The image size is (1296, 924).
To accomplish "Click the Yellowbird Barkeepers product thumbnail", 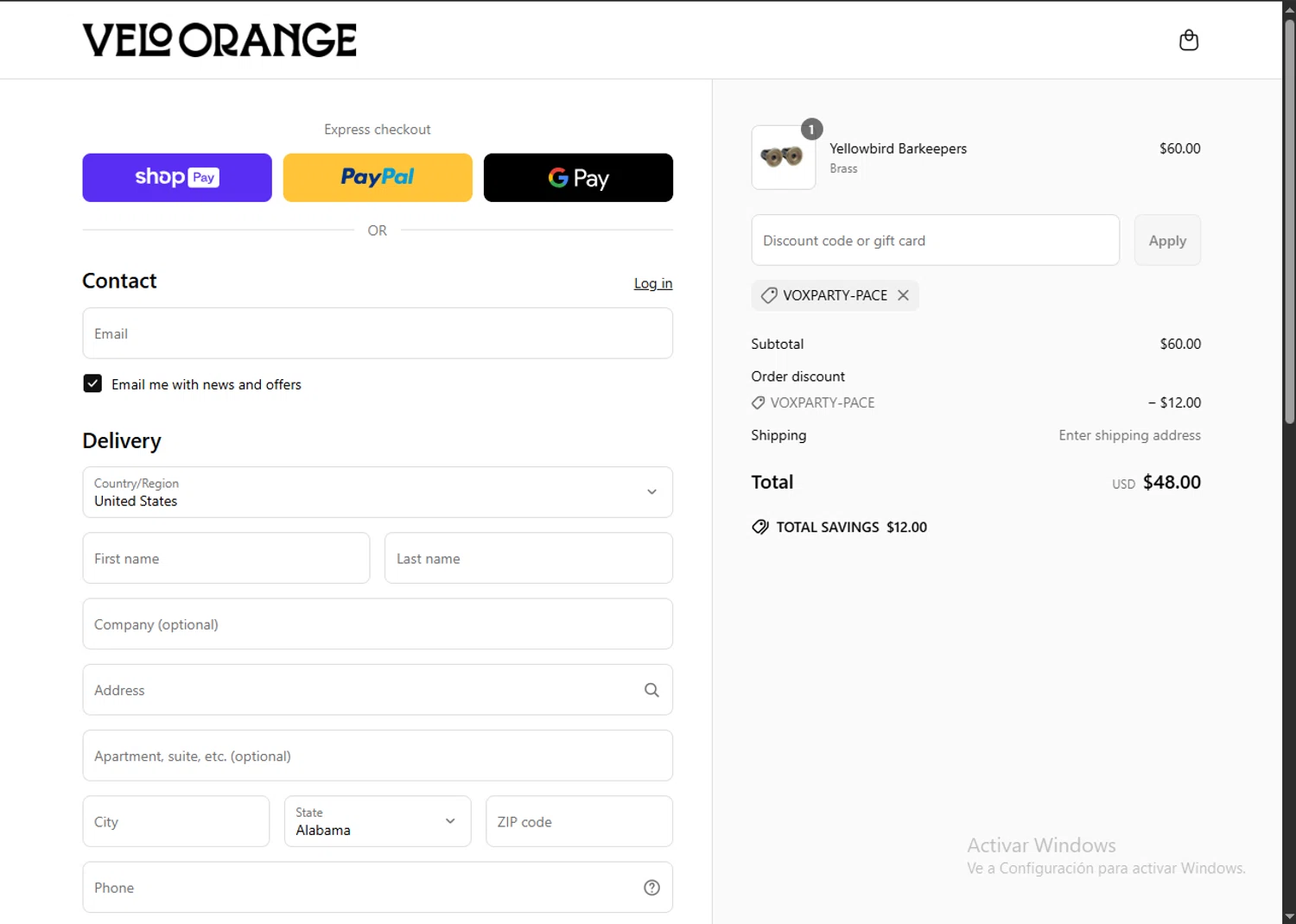I will [784, 157].
